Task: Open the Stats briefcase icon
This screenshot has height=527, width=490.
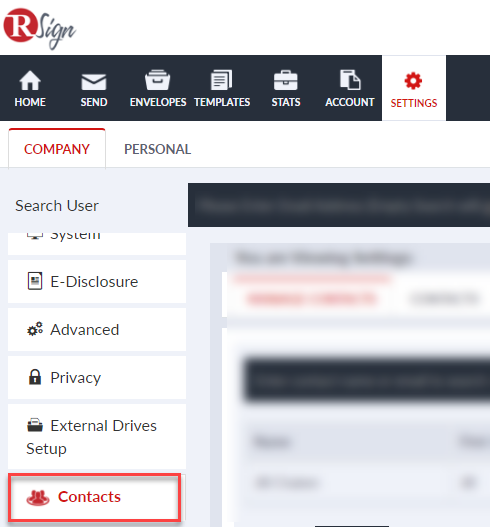Action: pyautogui.click(x=286, y=80)
